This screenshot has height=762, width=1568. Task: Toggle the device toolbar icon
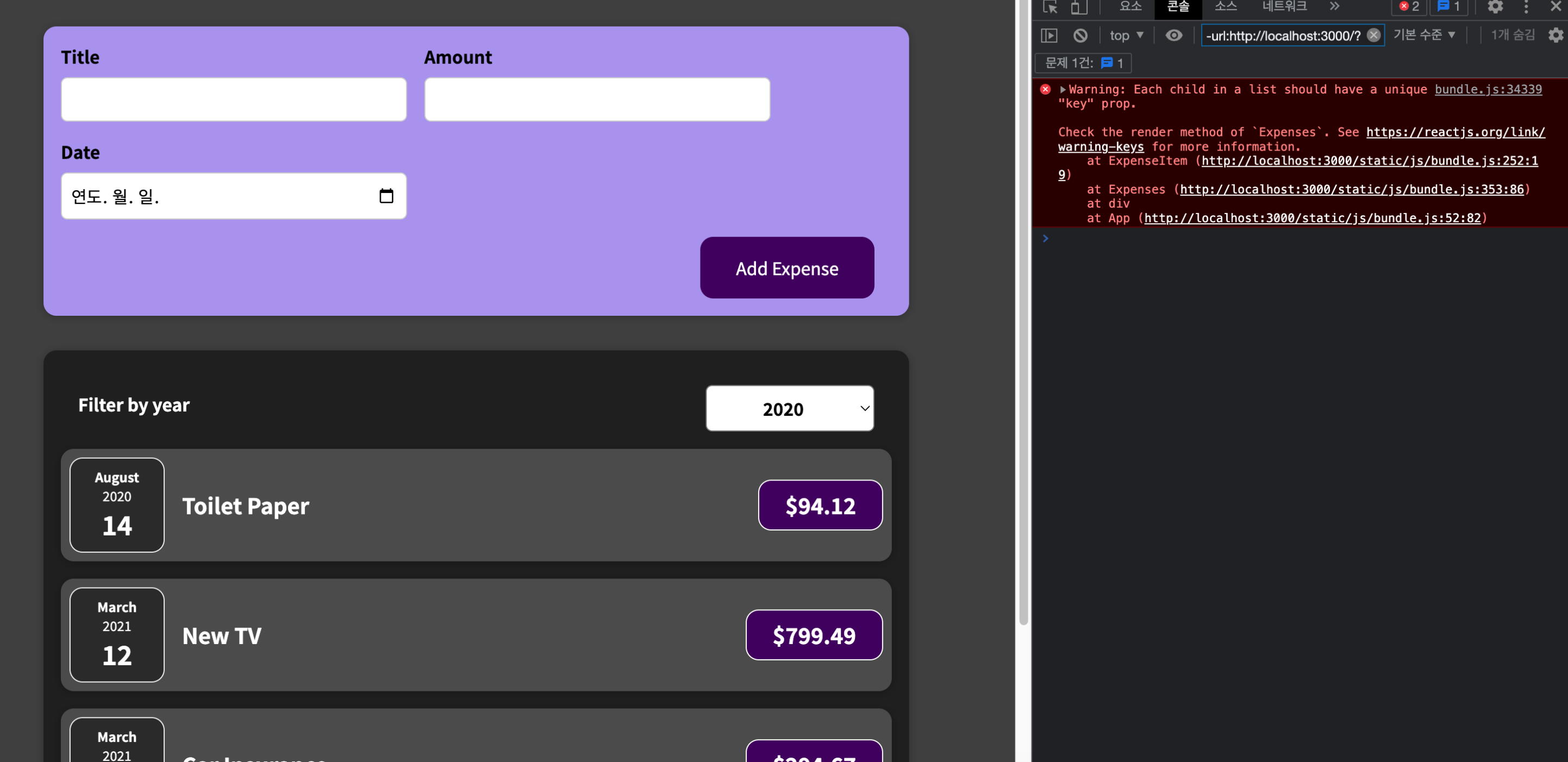pos(1079,7)
